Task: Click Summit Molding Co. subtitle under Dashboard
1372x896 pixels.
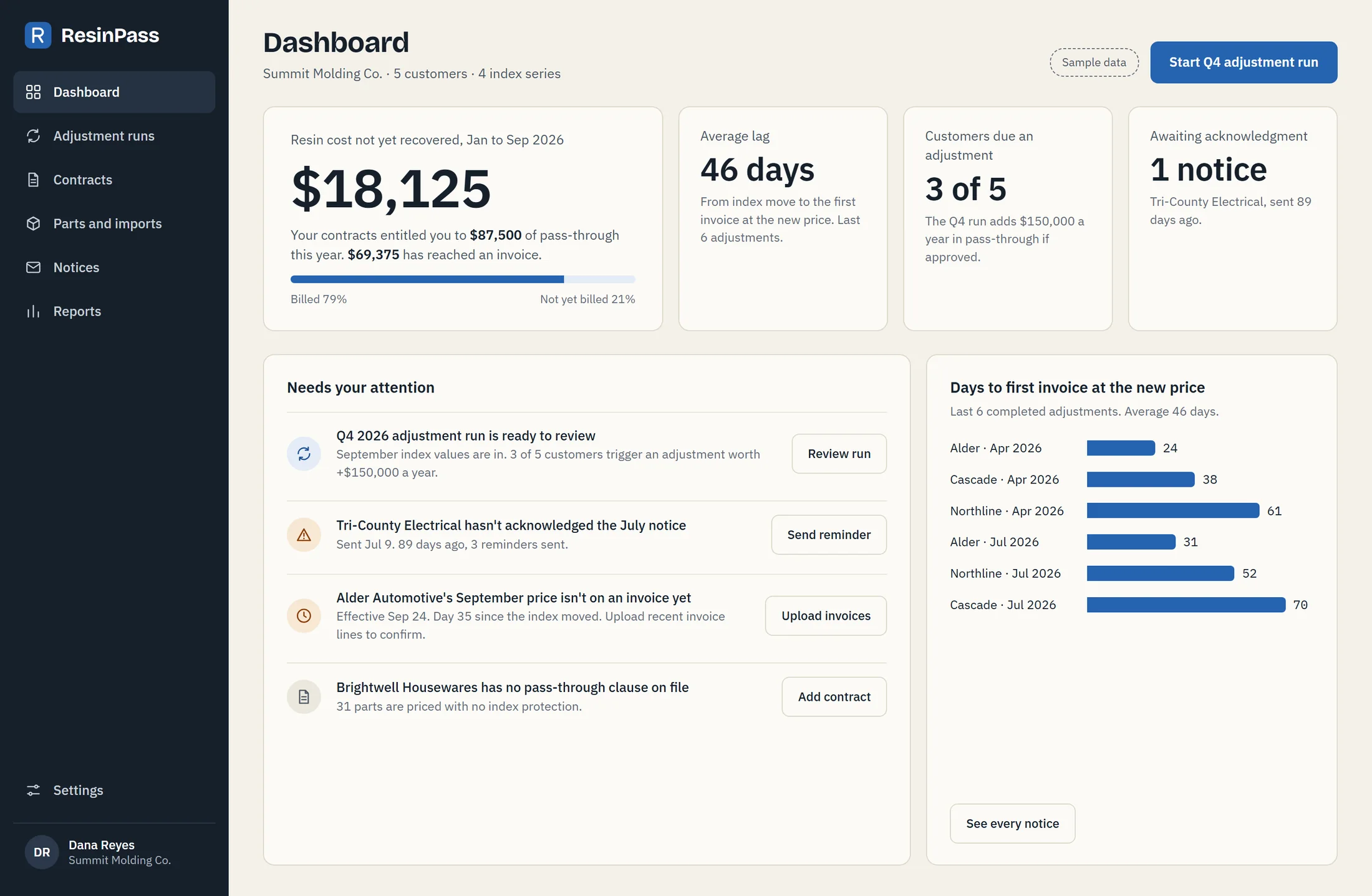Action: click(x=412, y=74)
